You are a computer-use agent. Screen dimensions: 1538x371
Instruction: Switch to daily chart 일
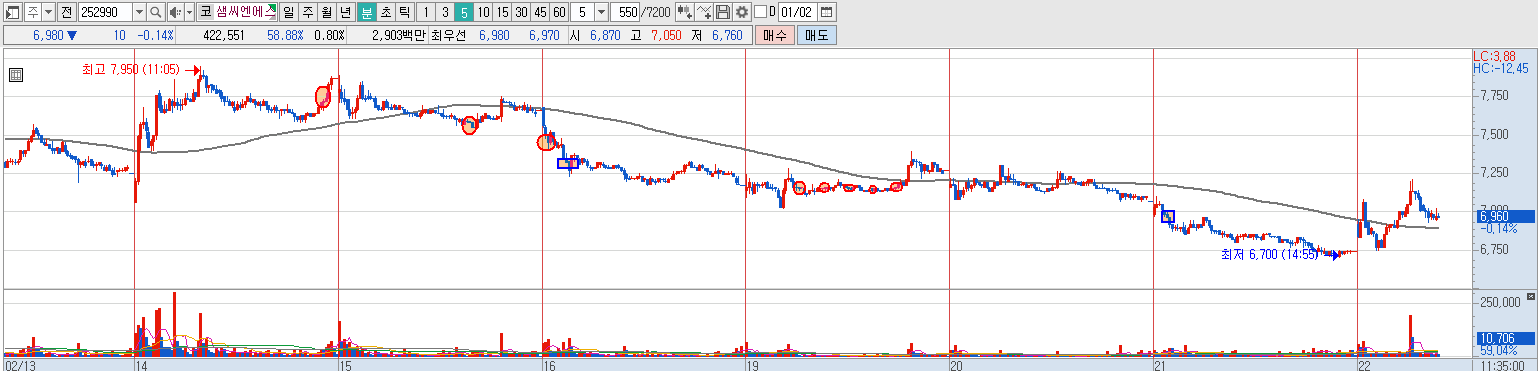tap(289, 12)
